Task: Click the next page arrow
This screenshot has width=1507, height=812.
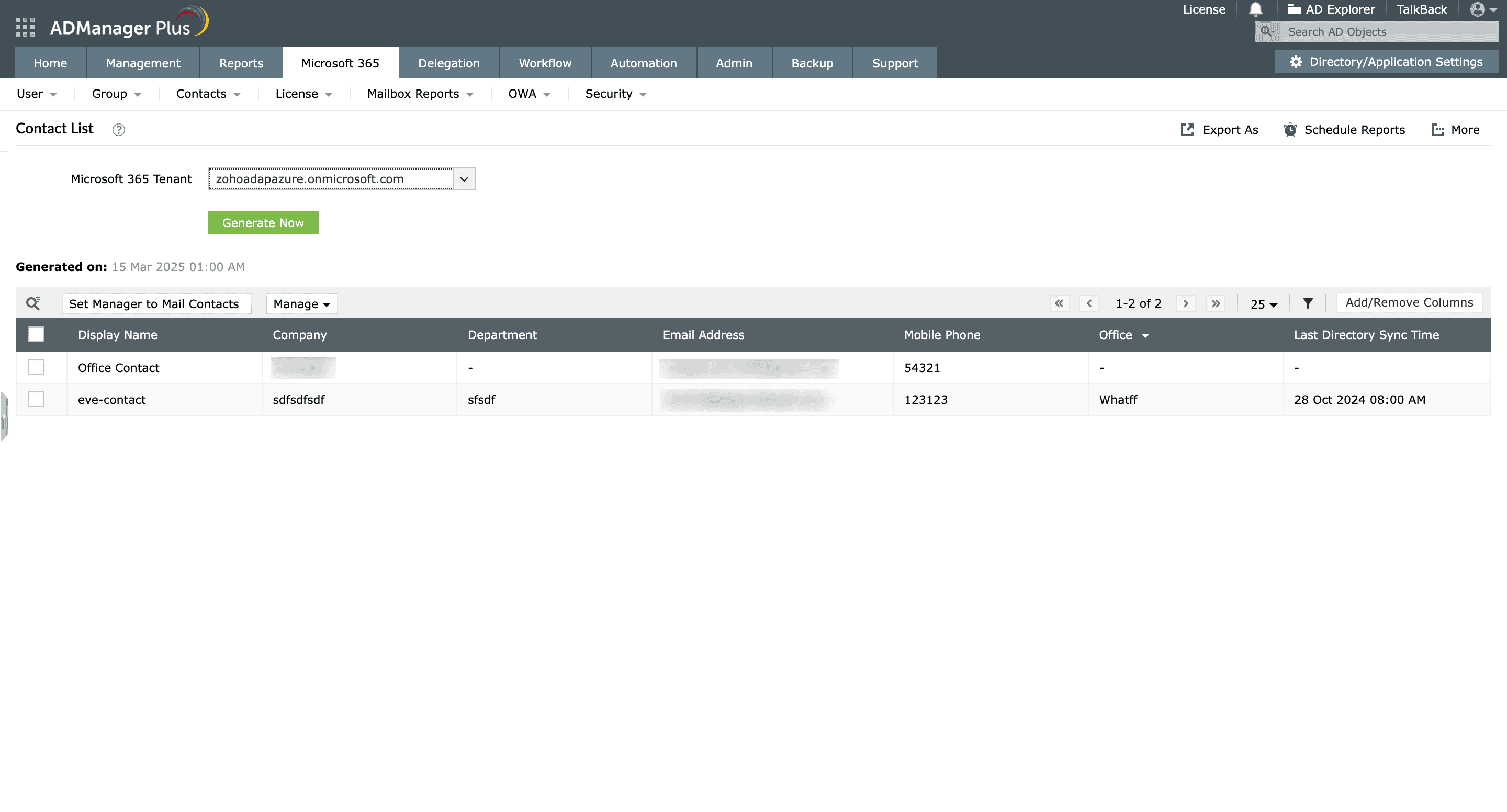Action: point(1186,303)
